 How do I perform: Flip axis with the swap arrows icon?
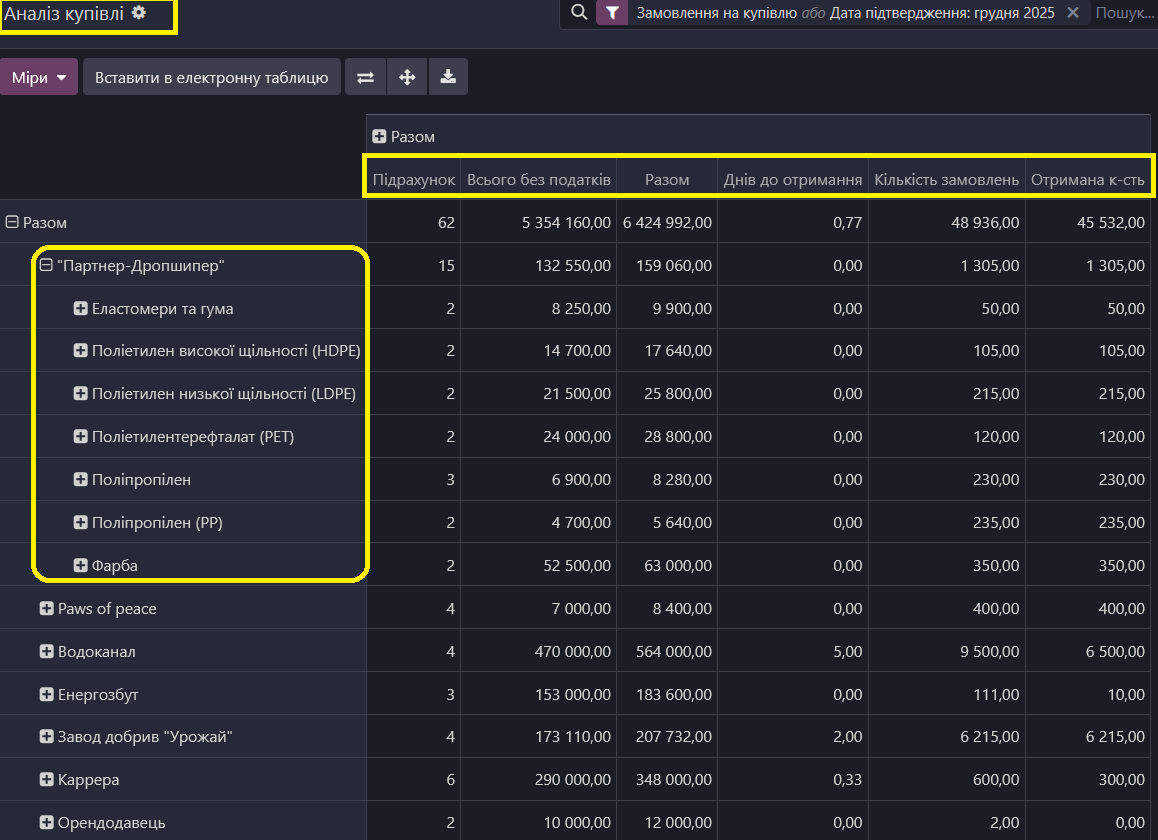(x=365, y=77)
